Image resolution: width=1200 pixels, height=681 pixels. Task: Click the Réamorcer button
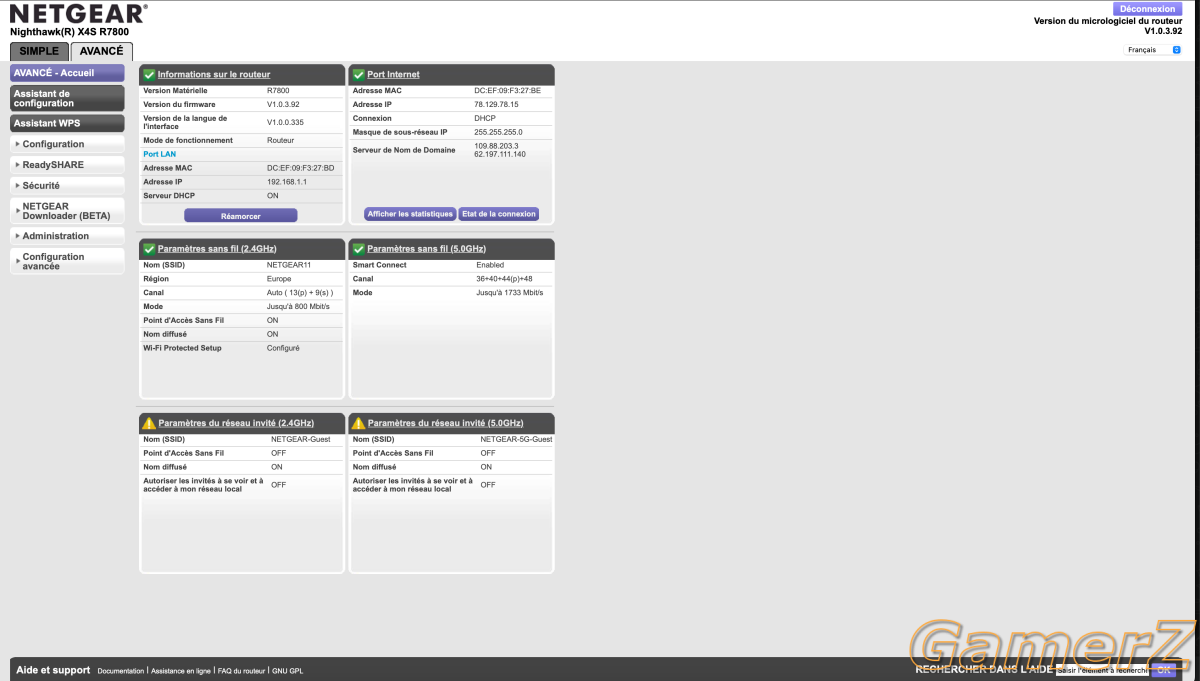(241, 215)
